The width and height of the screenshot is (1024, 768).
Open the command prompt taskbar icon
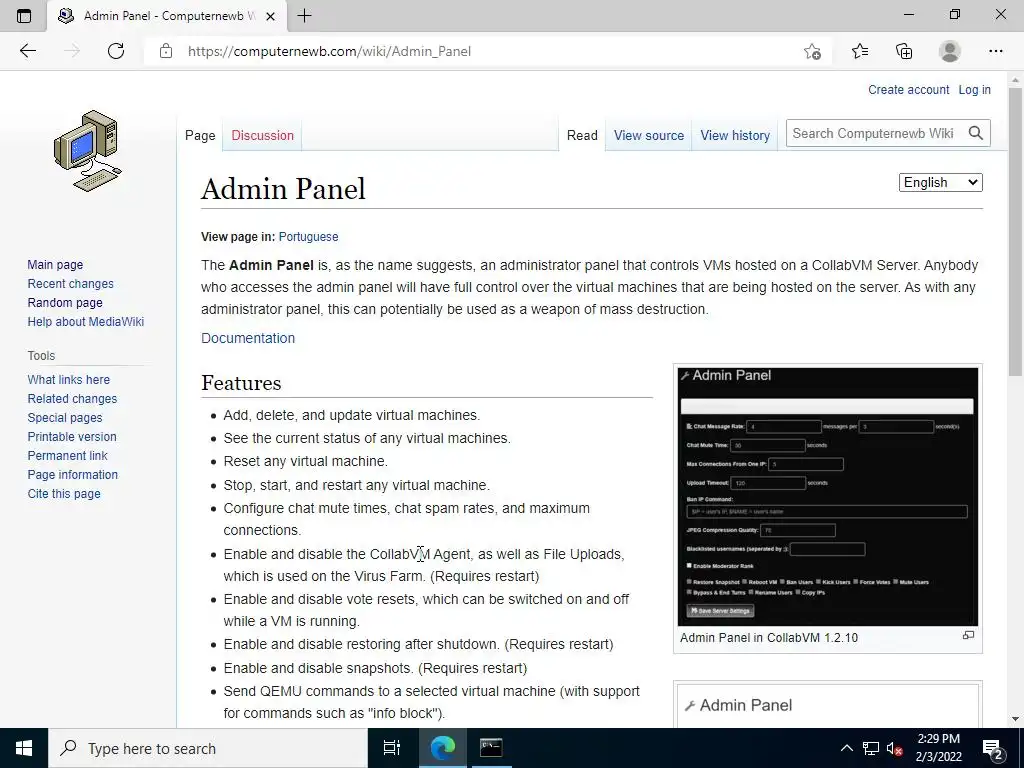[490, 748]
